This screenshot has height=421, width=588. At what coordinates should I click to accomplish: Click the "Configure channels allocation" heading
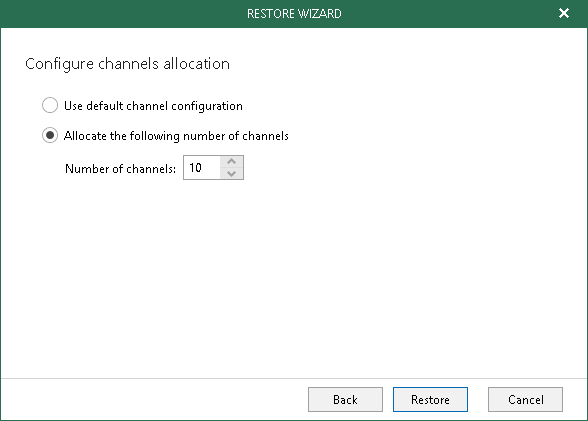(128, 64)
